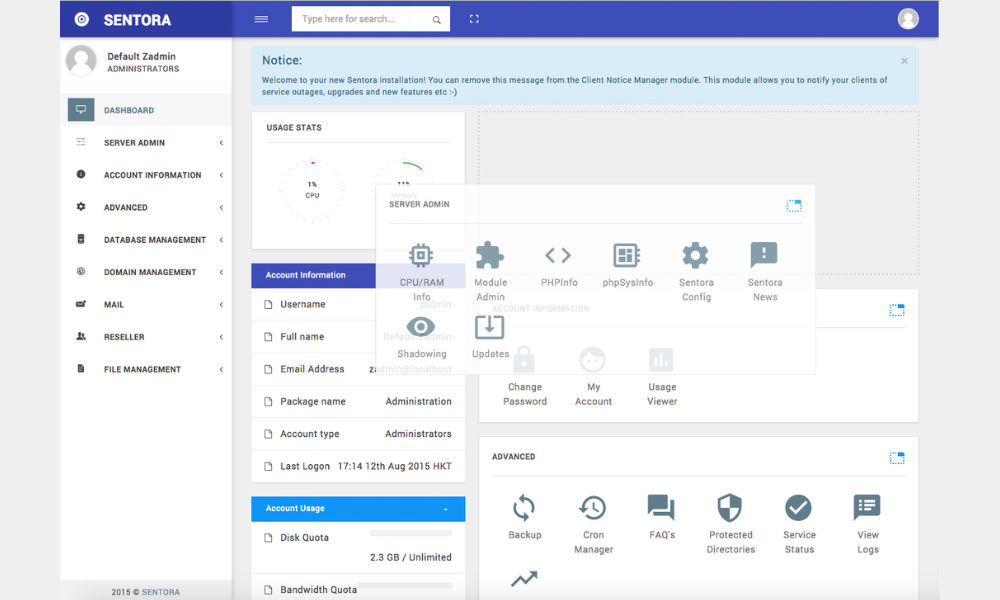The width and height of the screenshot is (1000, 600).
Task: Click Account Information panel drag-handle icon
Action: coord(897,311)
